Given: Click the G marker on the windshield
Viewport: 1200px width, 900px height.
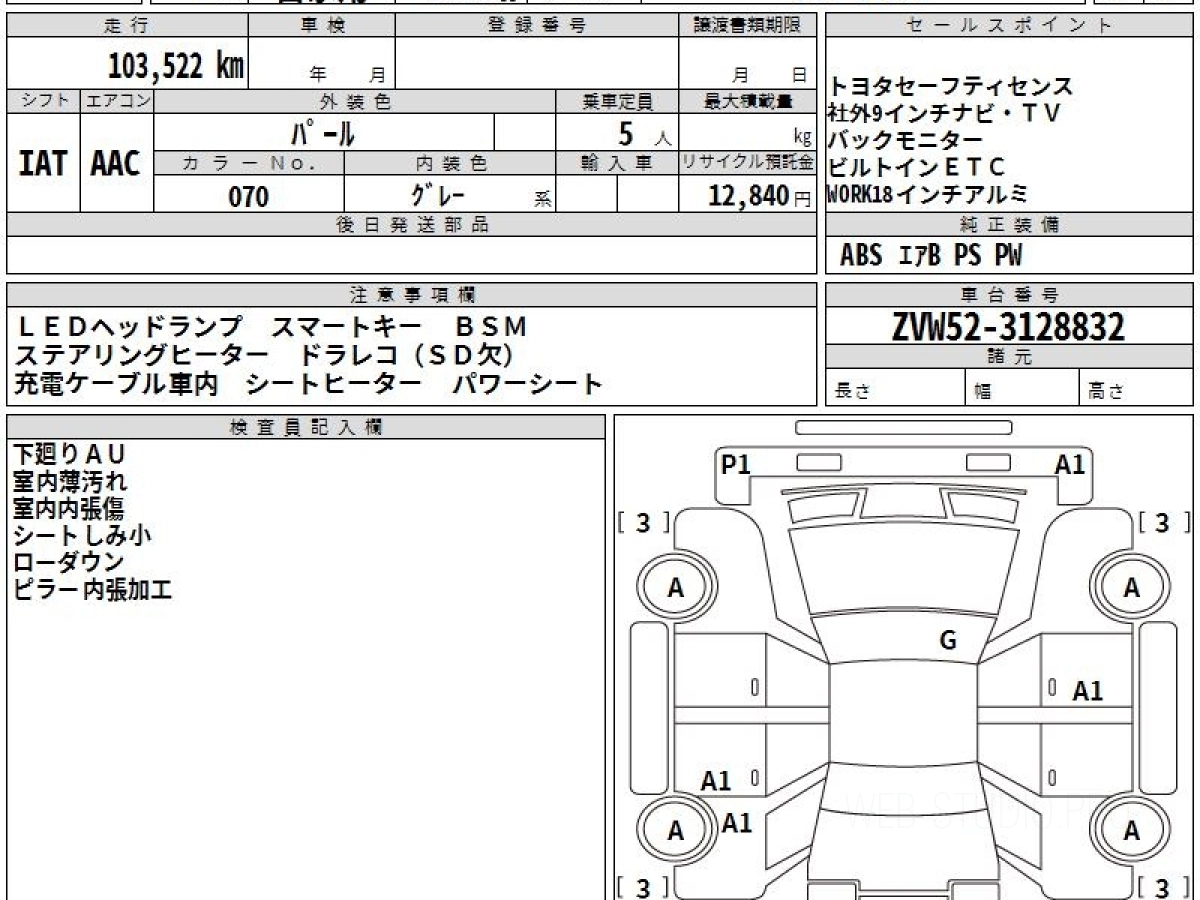Looking at the screenshot, I should tap(948, 641).
